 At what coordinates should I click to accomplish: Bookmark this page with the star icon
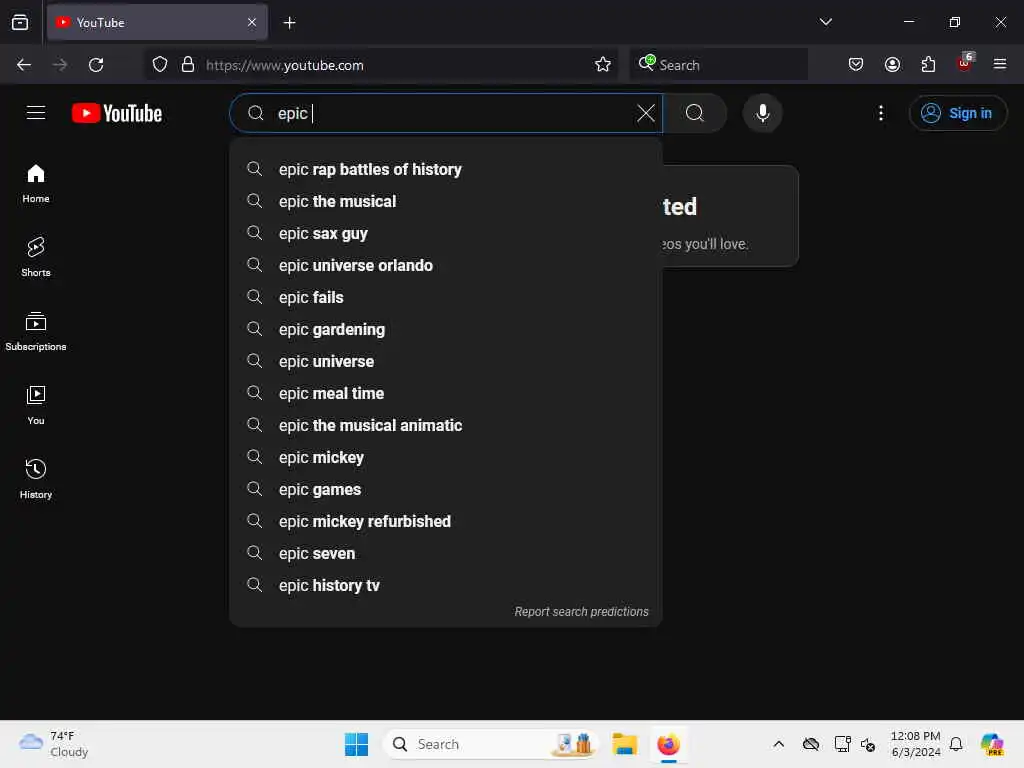602,65
